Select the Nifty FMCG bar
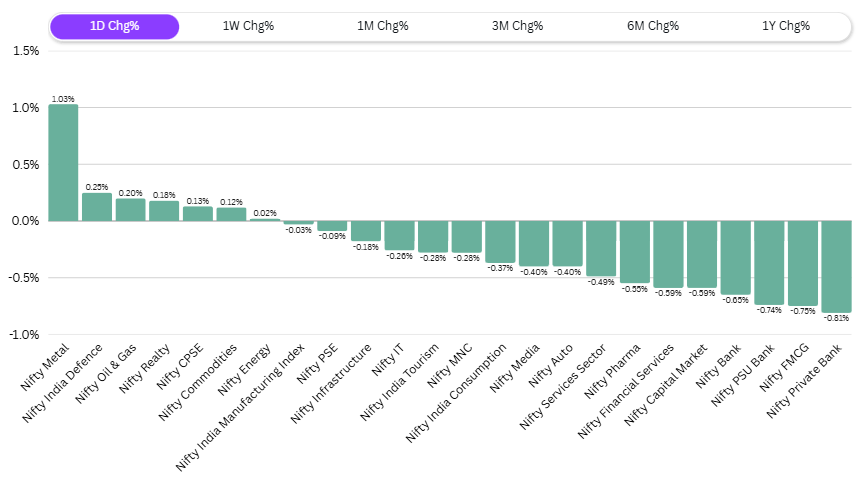863x482 pixels. coord(803,263)
